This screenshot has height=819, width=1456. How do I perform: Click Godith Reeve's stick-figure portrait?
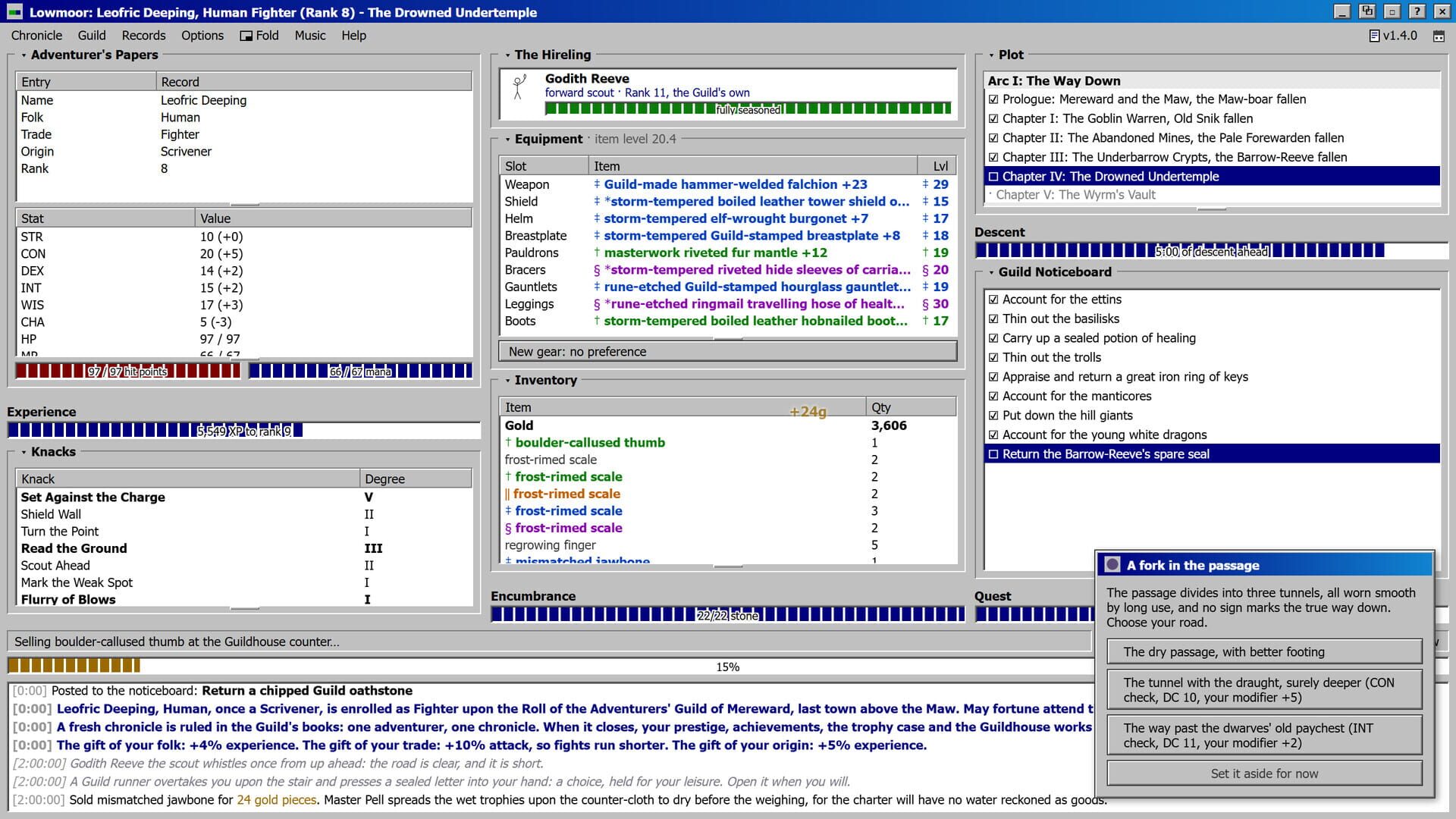(519, 87)
